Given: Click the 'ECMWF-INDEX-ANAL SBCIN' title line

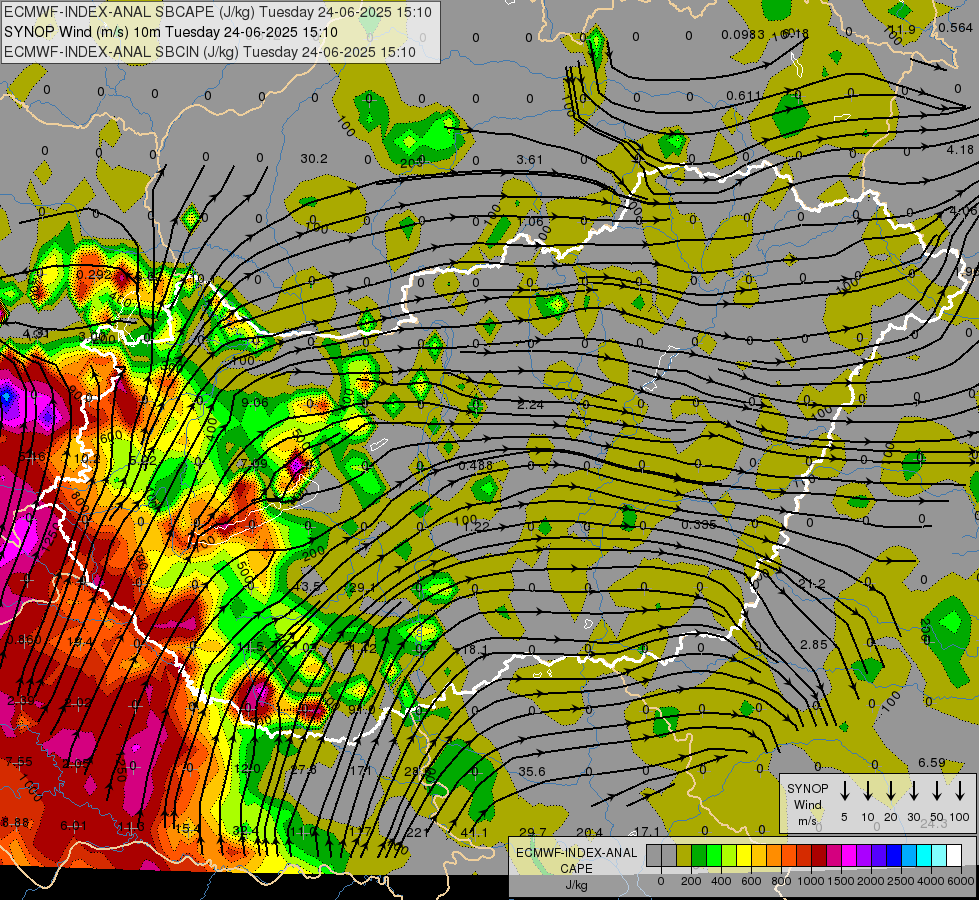Looking at the screenshot, I should click(x=210, y=52).
